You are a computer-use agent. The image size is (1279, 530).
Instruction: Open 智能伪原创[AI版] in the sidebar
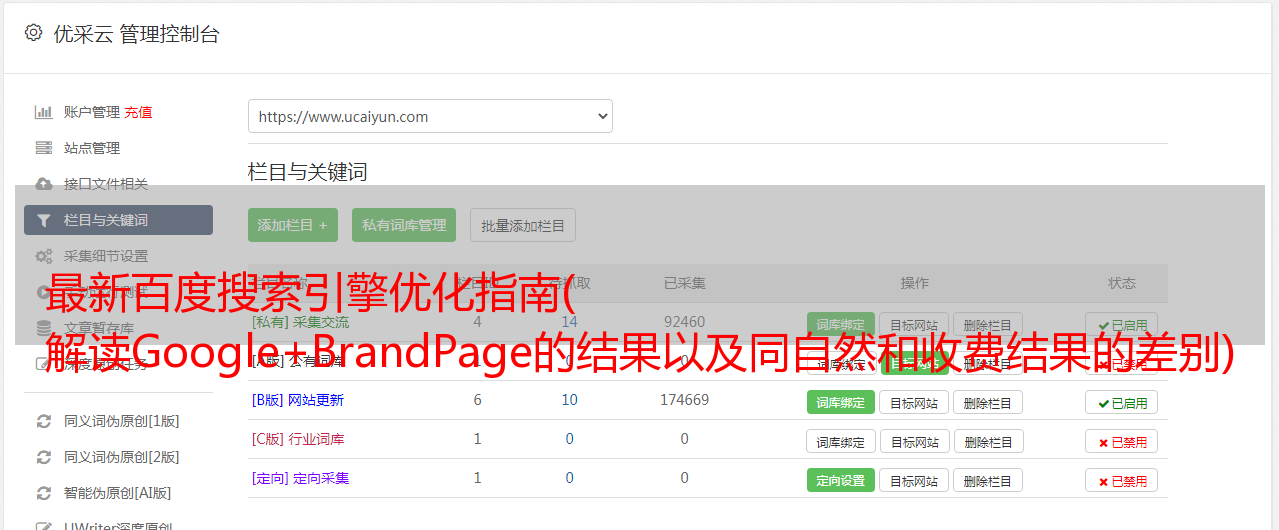click(118, 493)
